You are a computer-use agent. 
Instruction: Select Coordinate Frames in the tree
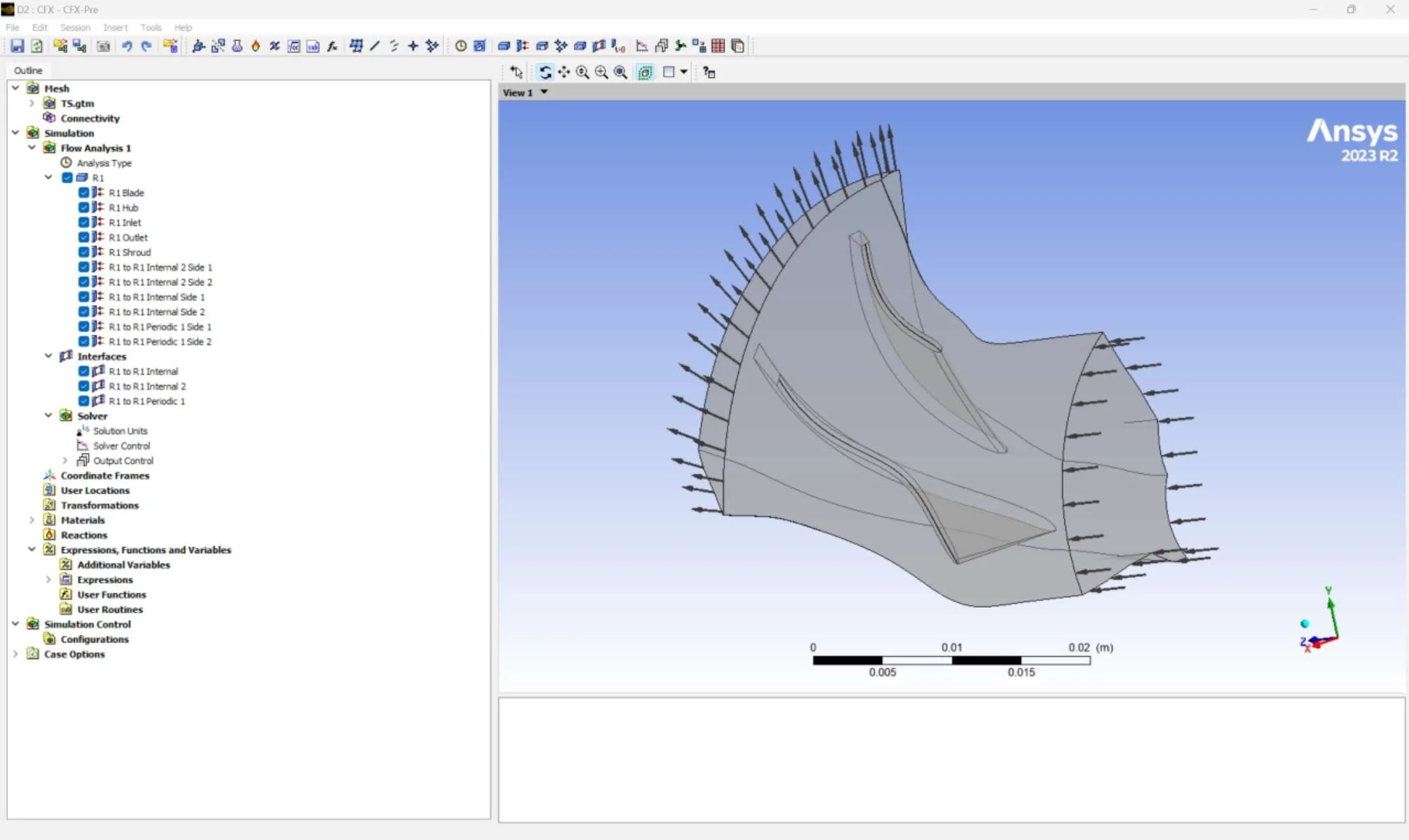point(105,476)
